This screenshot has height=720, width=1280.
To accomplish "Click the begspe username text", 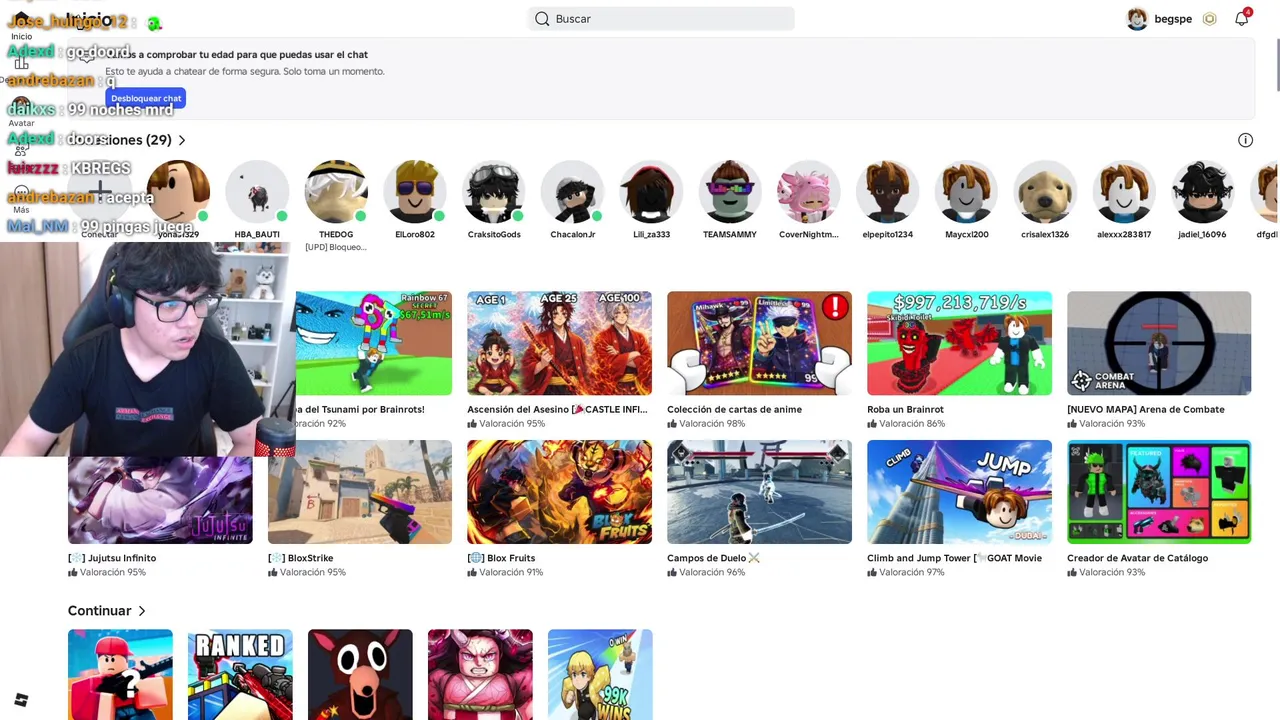I will [1173, 19].
